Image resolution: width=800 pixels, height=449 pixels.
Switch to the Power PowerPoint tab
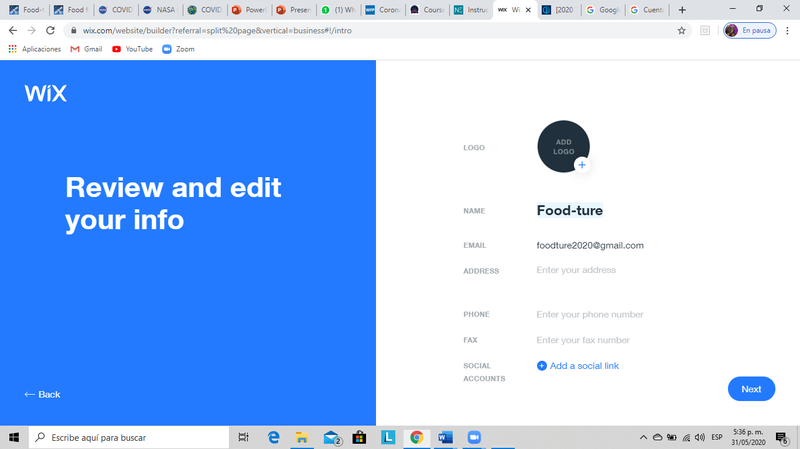[x=249, y=10]
